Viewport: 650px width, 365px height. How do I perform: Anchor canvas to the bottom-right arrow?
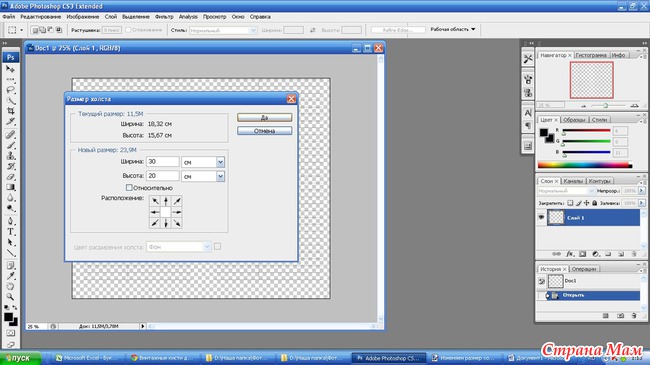[177, 223]
